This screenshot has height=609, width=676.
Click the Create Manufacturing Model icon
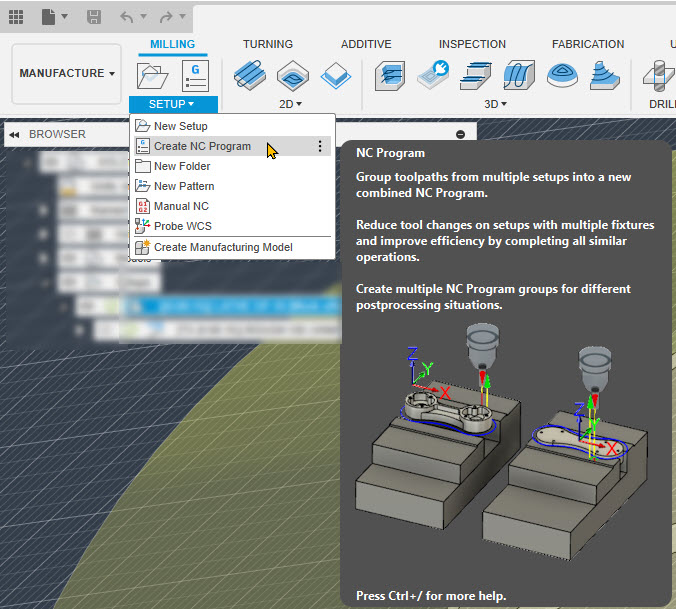point(142,247)
